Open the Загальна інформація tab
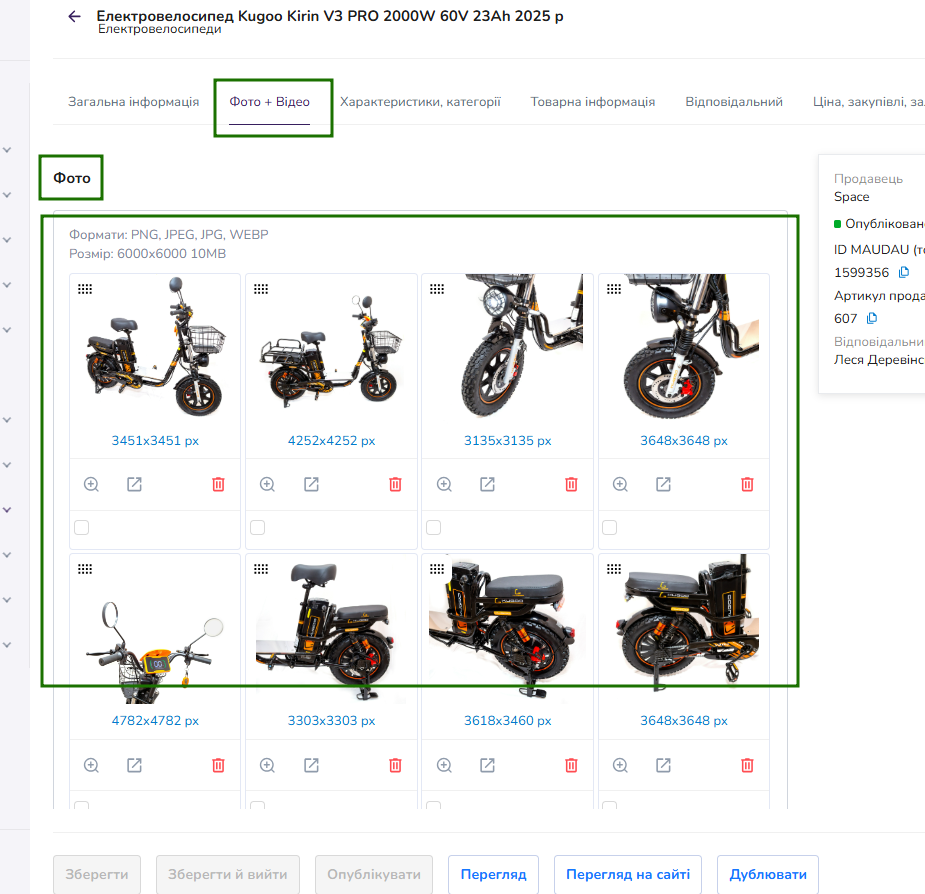This screenshot has width=925, height=894. point(133,101)
